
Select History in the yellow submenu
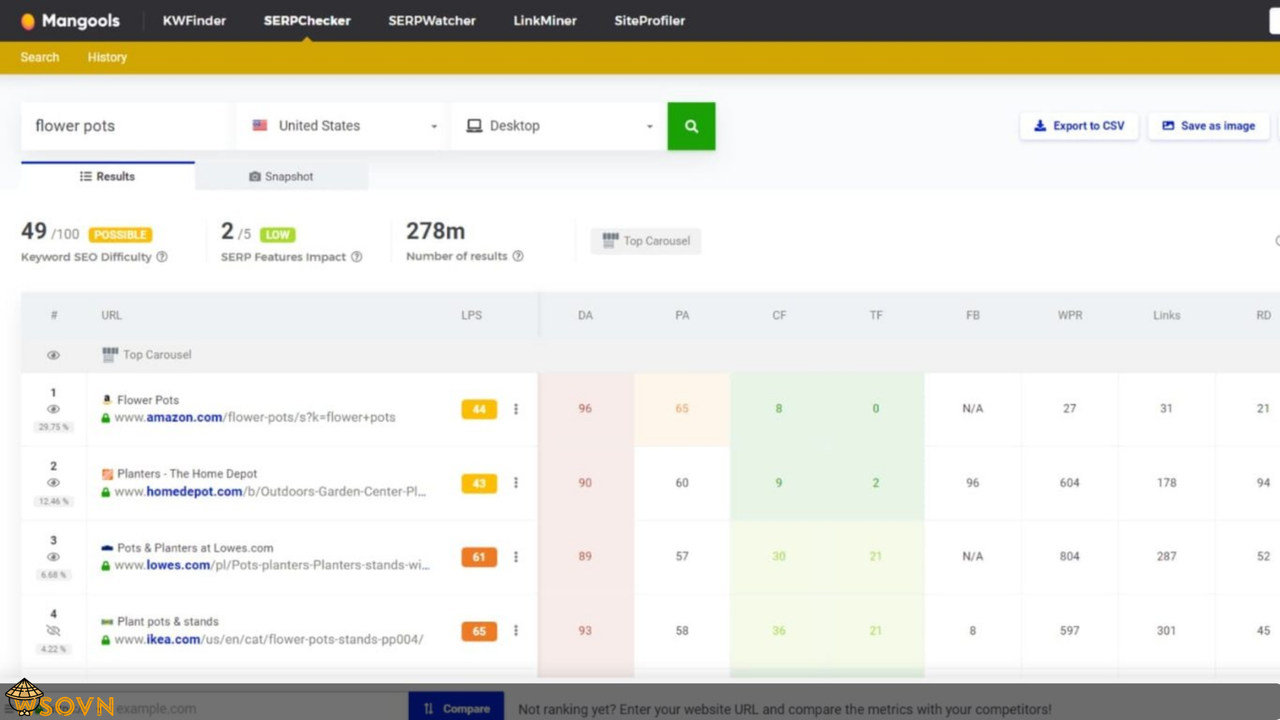(107, 57)
